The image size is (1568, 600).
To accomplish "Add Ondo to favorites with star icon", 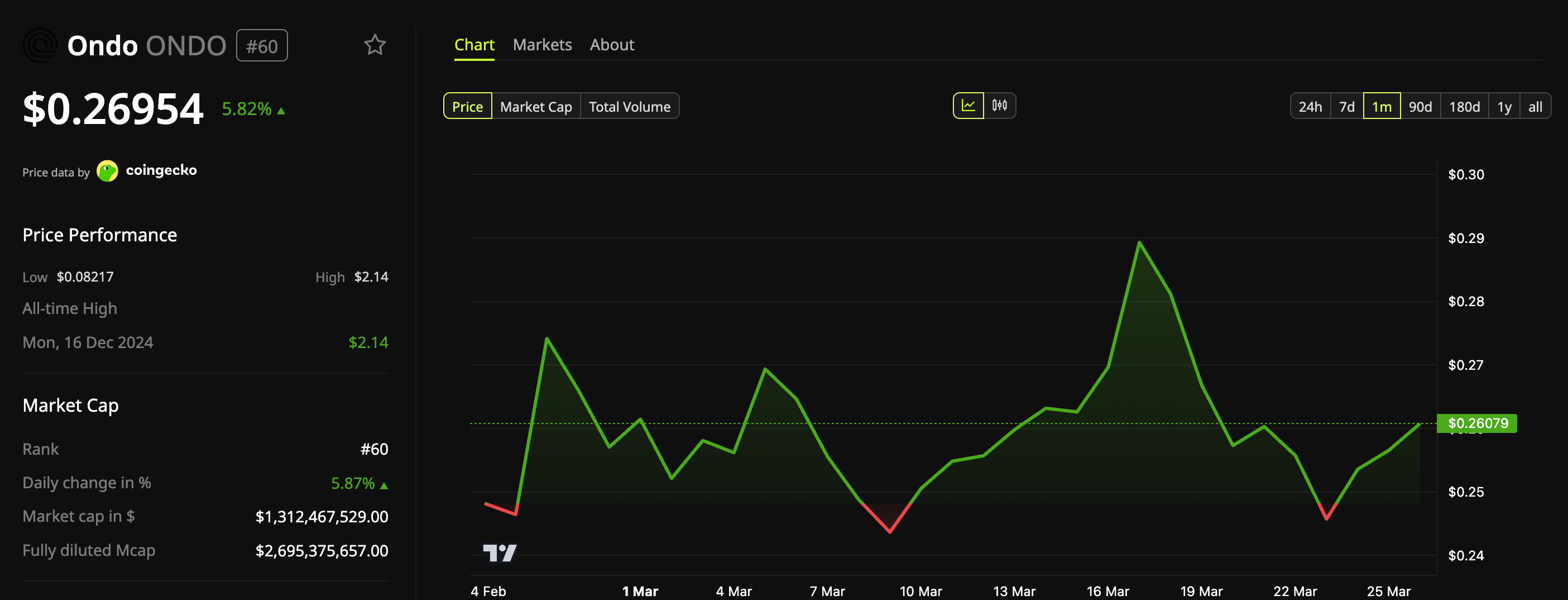I will click(x=375, y=45).
